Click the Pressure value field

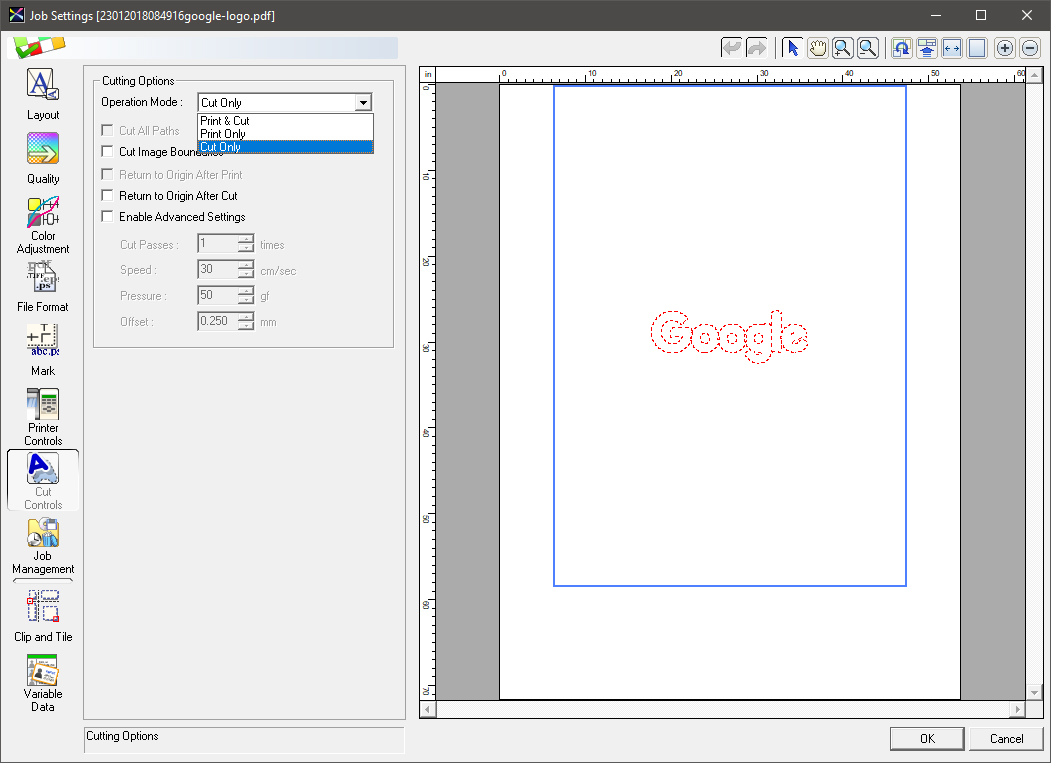pos(218,295)
